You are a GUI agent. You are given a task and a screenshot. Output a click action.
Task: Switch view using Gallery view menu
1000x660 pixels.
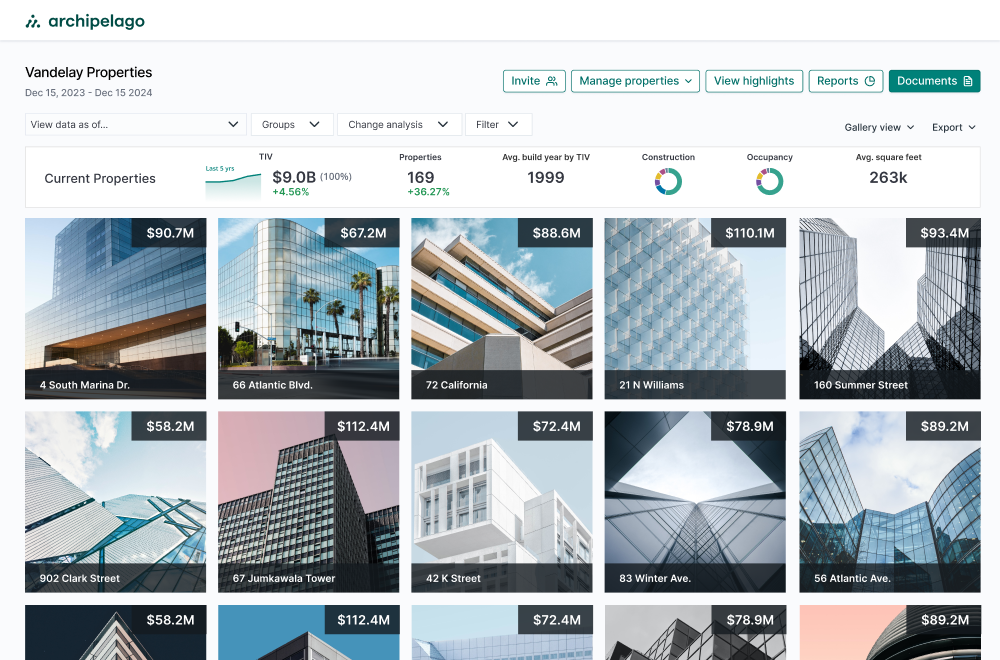[879, 128]
